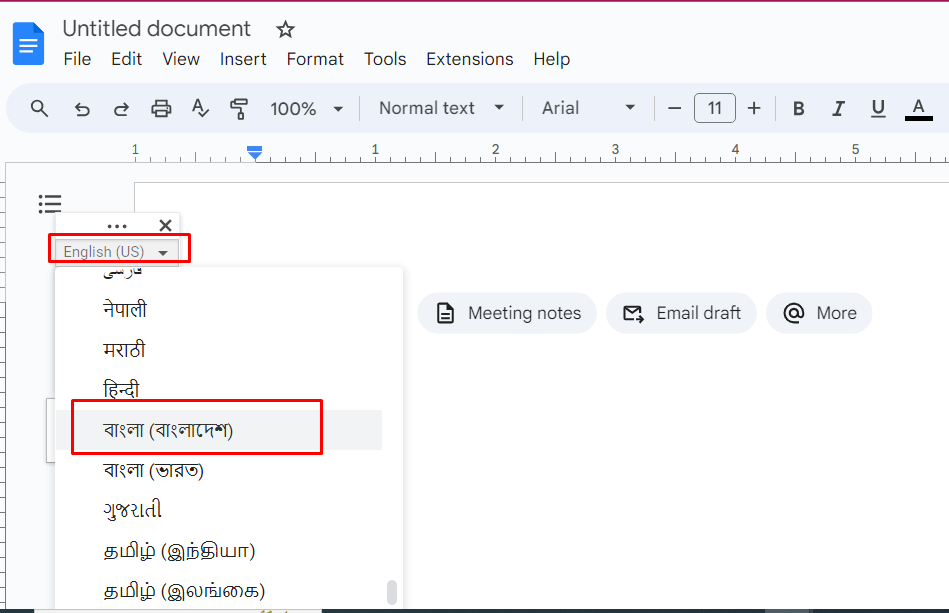This screenshot has width=949, height=613.
Task: Open the Edit menu
Action: [126, 59]
